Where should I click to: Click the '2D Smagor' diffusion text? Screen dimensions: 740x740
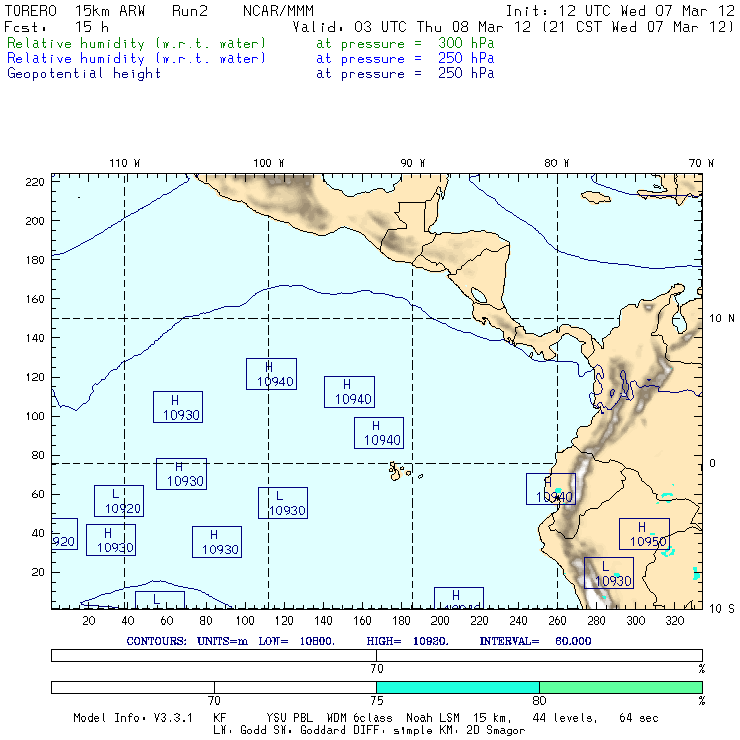point(495,731)
